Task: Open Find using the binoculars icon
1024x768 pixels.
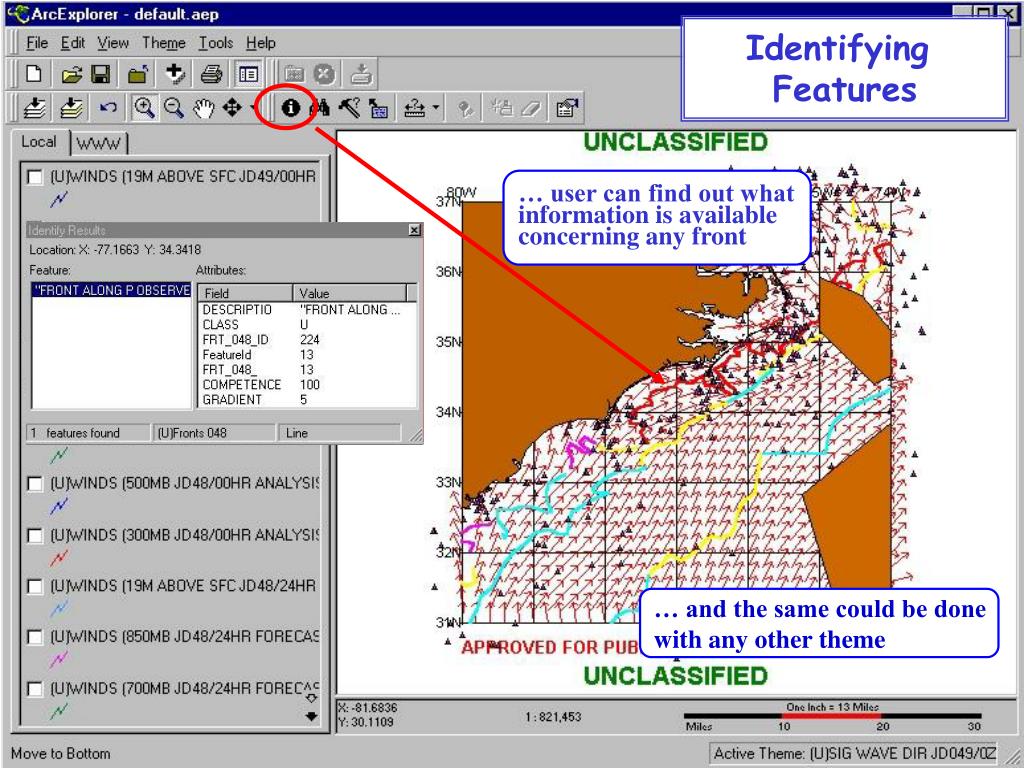Action: point(319,108)
